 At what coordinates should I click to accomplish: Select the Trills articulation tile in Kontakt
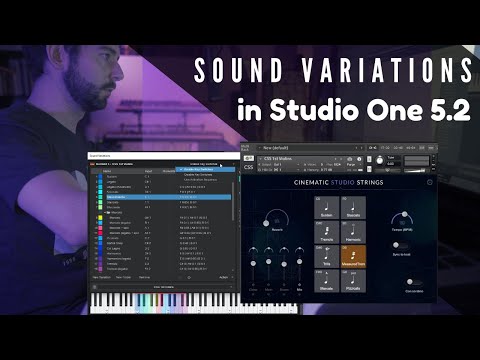(326, 256)
